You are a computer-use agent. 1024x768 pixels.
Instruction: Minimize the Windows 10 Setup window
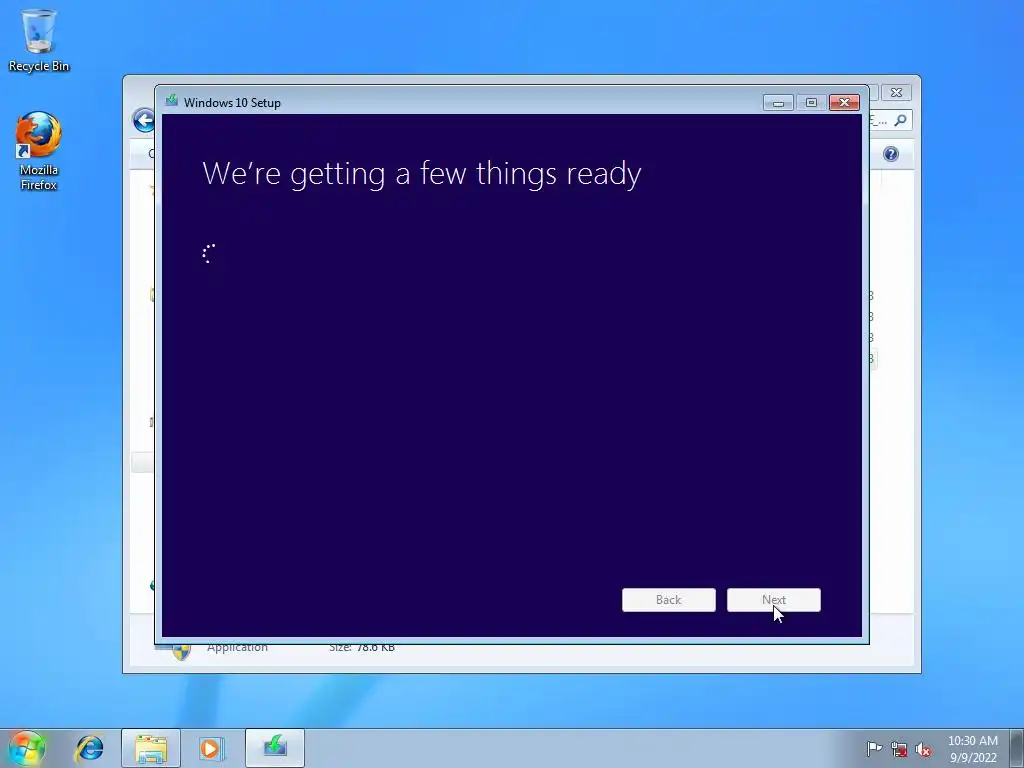pyautogui.click(x=778, y=103)
